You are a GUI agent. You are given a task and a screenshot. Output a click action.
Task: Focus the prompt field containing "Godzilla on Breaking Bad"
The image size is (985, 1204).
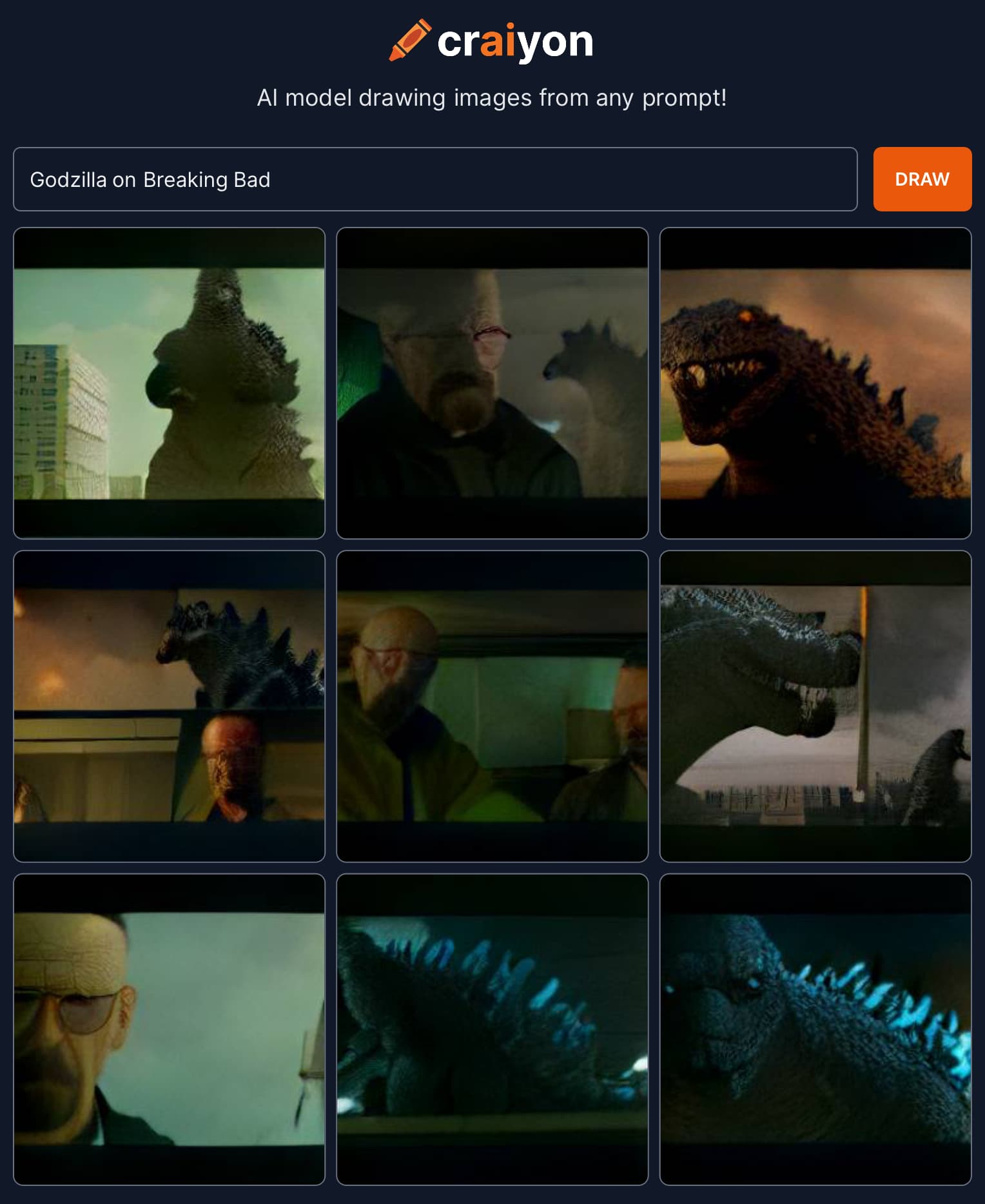pos(435,179)
